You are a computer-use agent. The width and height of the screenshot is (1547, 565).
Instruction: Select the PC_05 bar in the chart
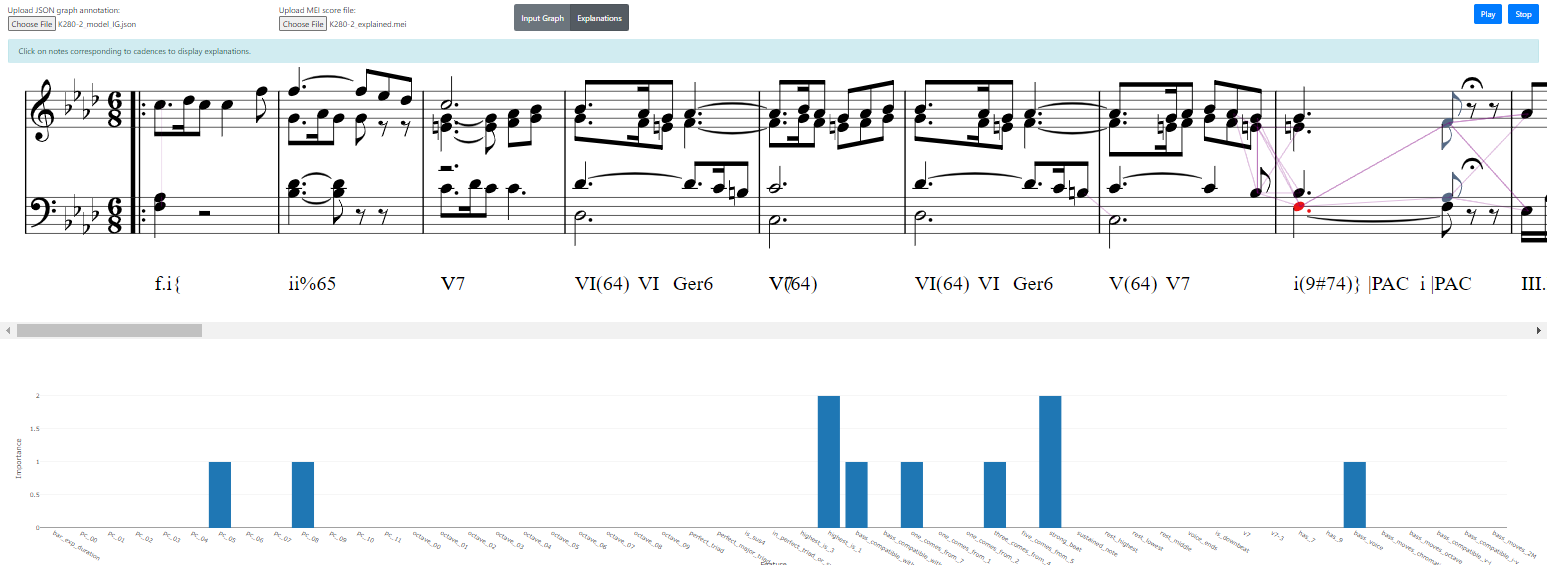(x=220, y=494)
